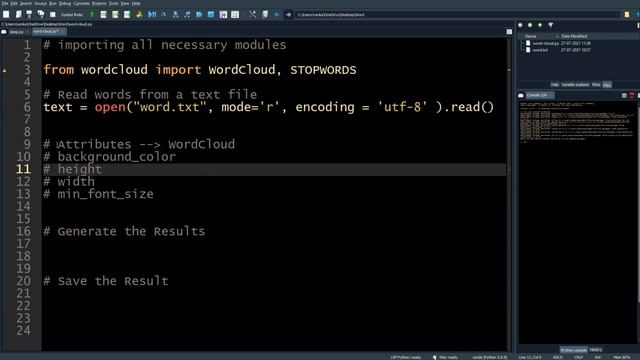This screenshot has height=360, width=640.
Task: Interrupt kernel with the red console icon
Action: click(632, 95)
